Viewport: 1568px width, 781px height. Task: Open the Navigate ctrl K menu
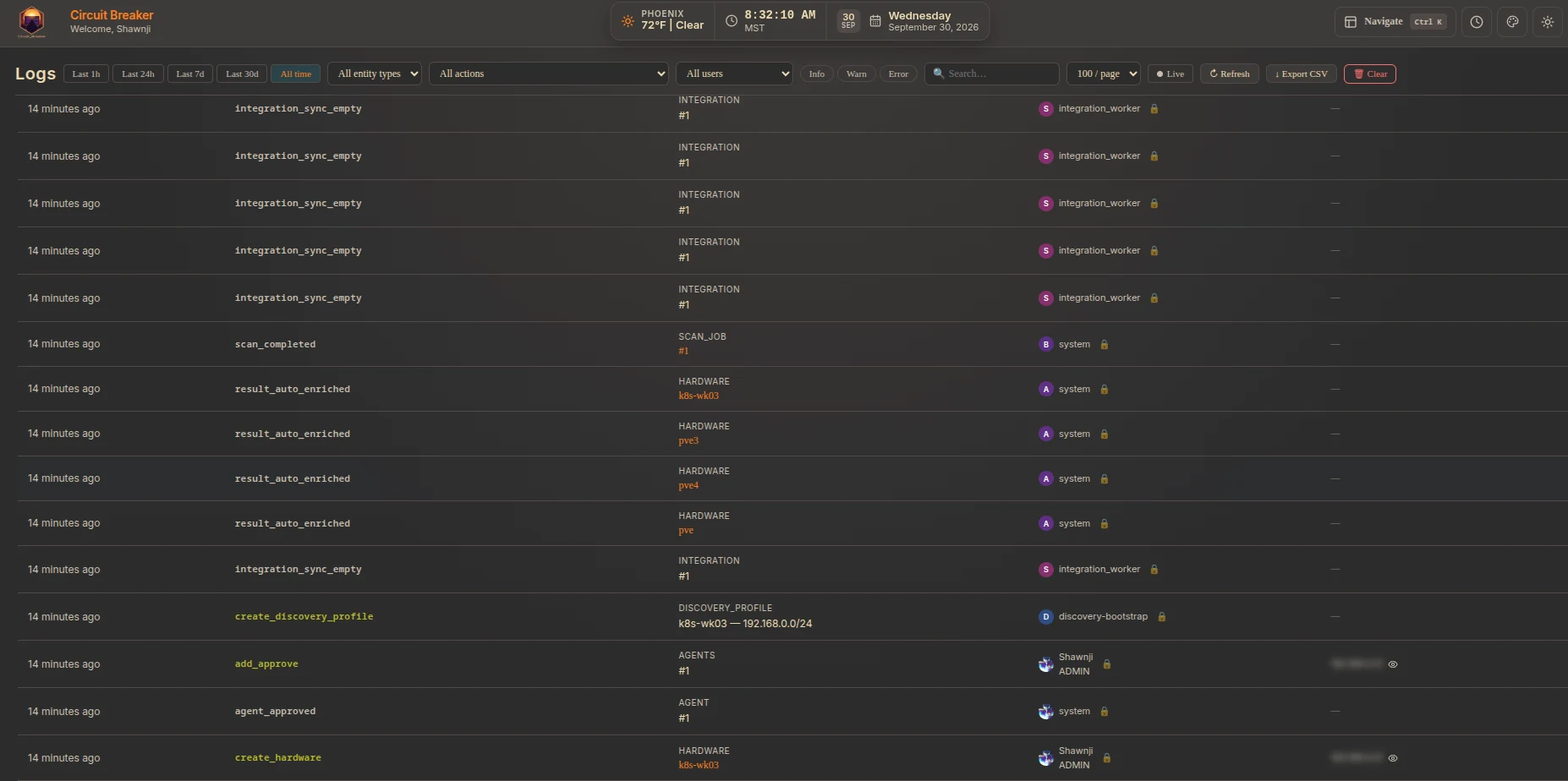(x=1395, y=22)
